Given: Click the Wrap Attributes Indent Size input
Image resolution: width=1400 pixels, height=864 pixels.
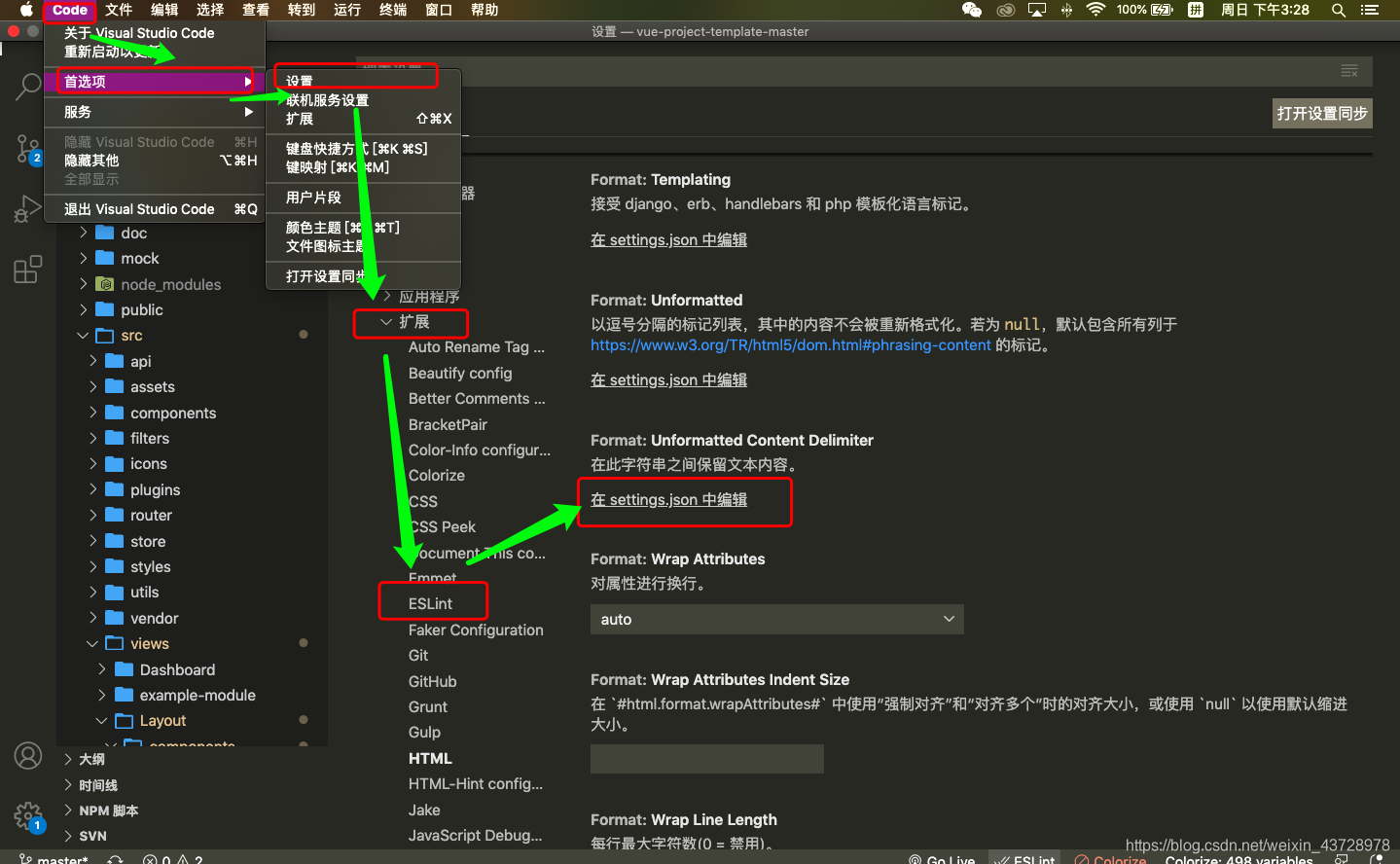Looking at the screenshot, I should 707,759.
